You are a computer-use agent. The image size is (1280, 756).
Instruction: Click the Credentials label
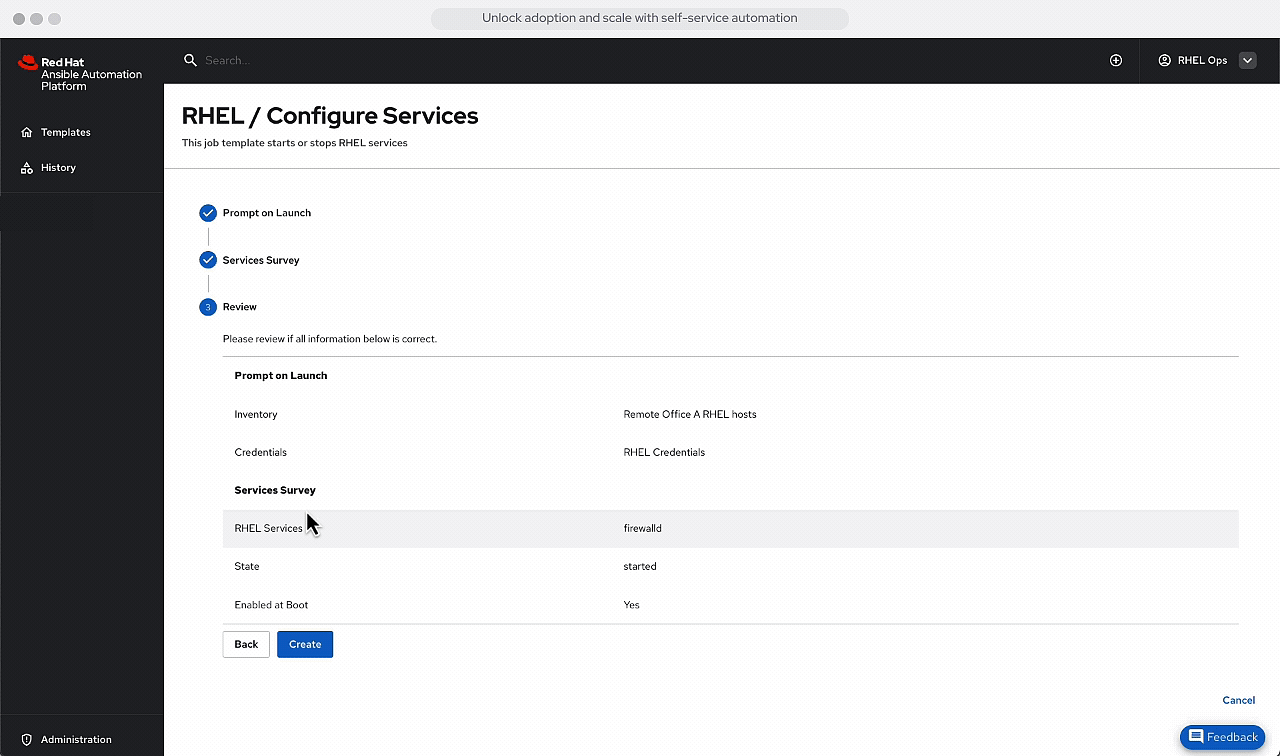[260, 452]
